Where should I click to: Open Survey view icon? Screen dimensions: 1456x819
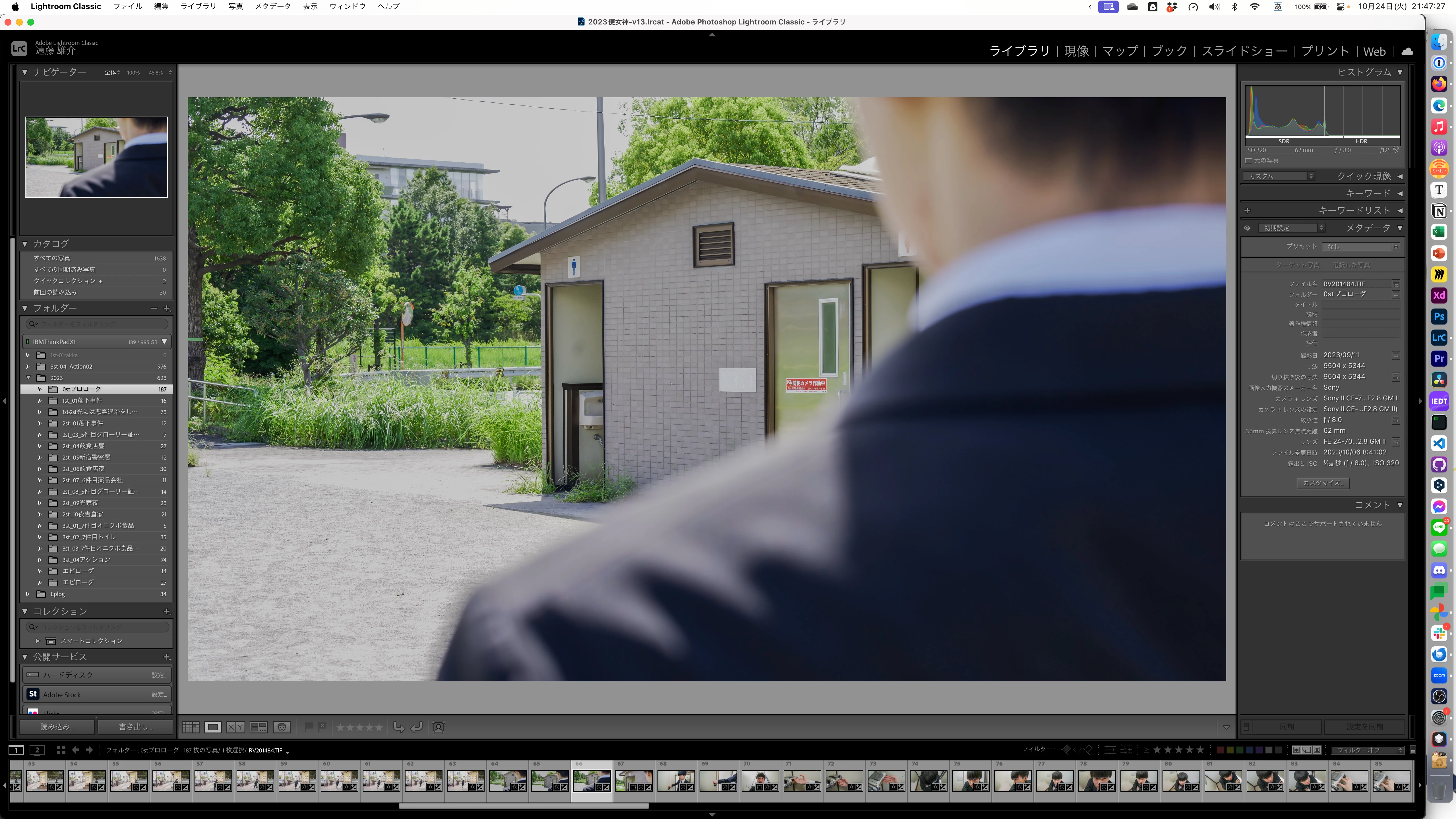[x=258, y=727]
